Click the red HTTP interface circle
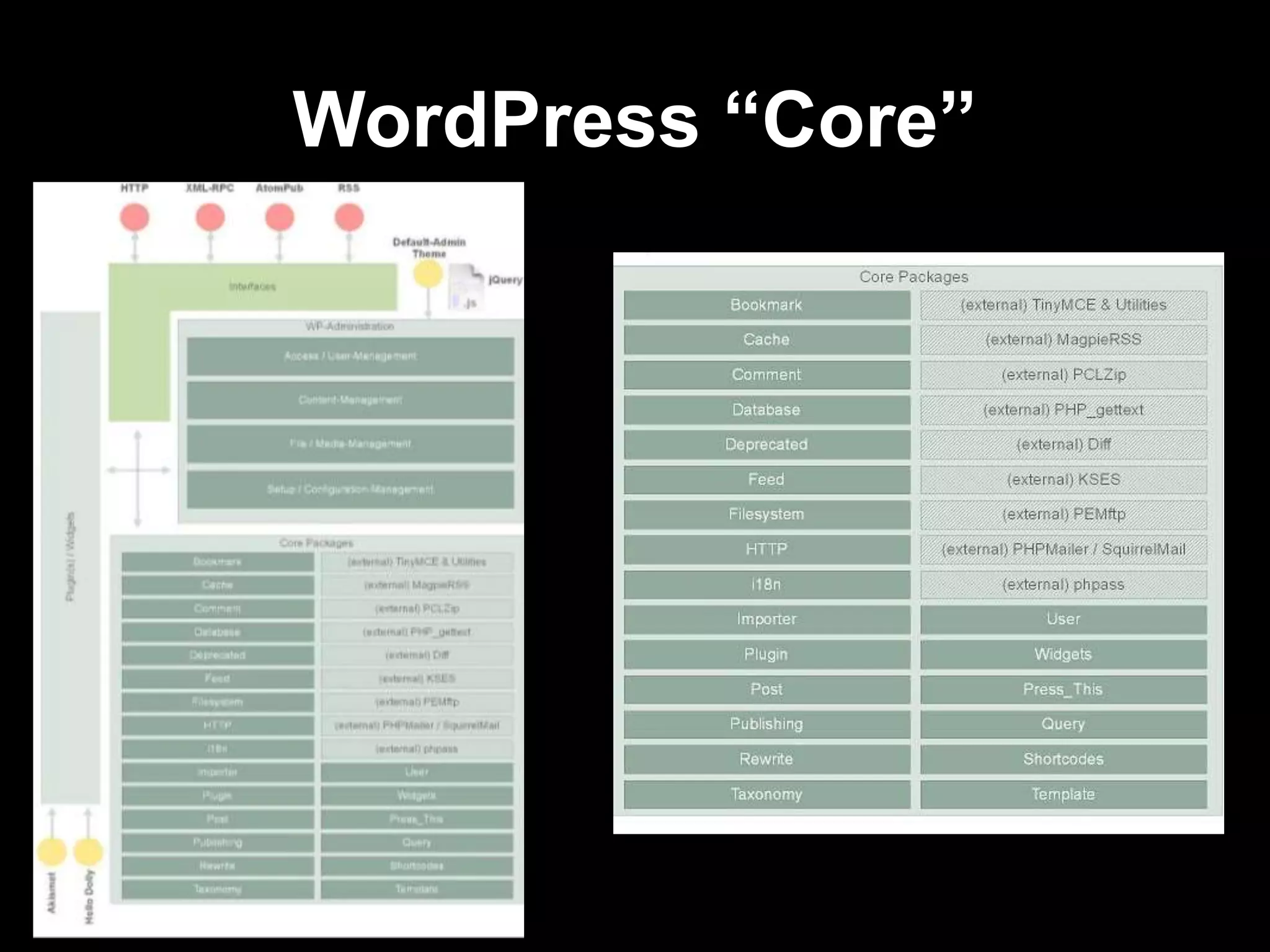 [x=135, y=218]
